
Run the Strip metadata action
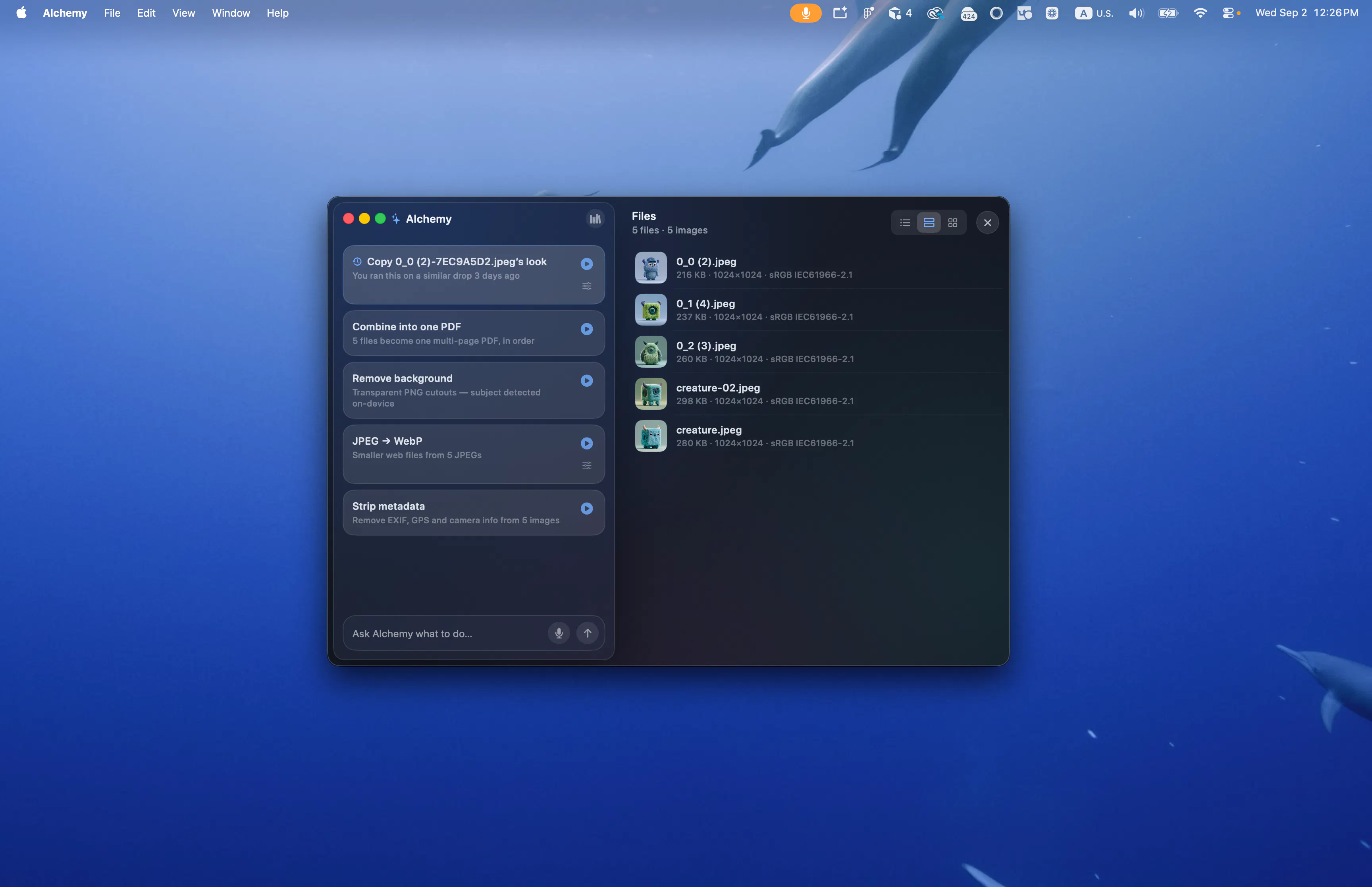(x=587, y=509)
